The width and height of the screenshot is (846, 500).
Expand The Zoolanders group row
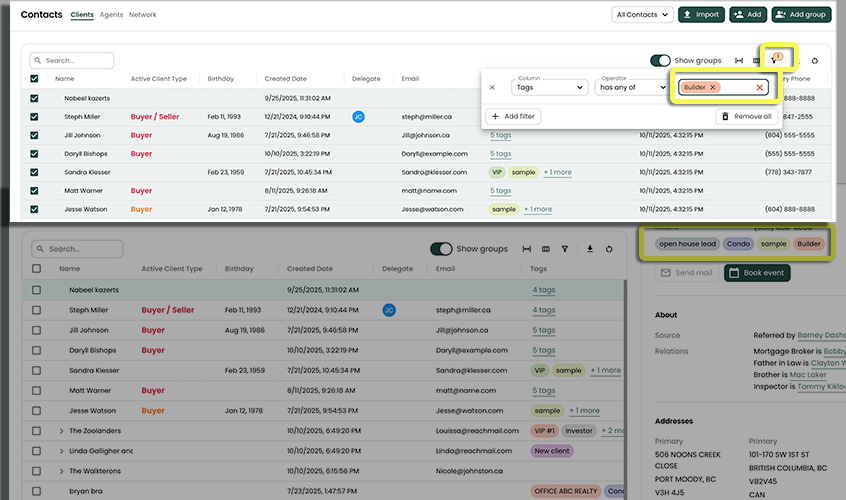click(x=61, y=431)
